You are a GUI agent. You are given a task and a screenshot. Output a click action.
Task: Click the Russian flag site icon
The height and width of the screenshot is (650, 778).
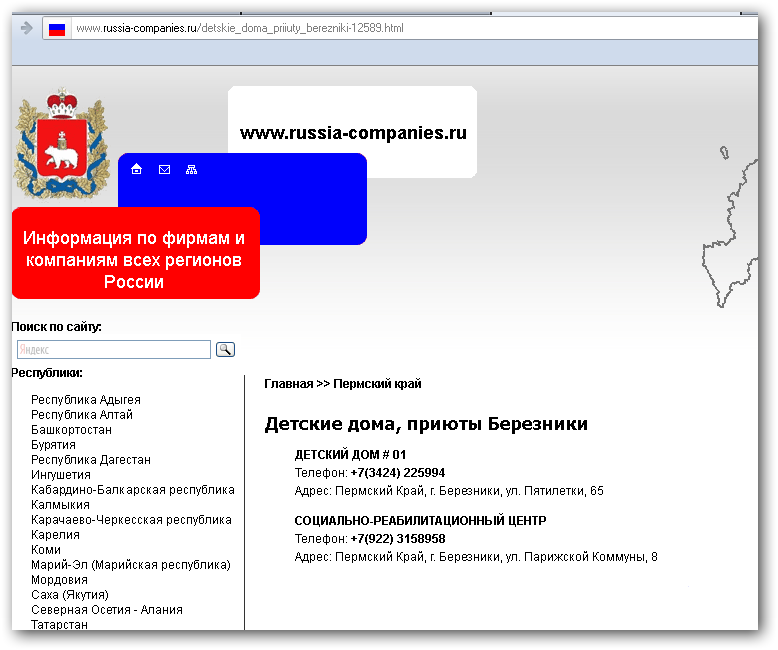(57, 28)
